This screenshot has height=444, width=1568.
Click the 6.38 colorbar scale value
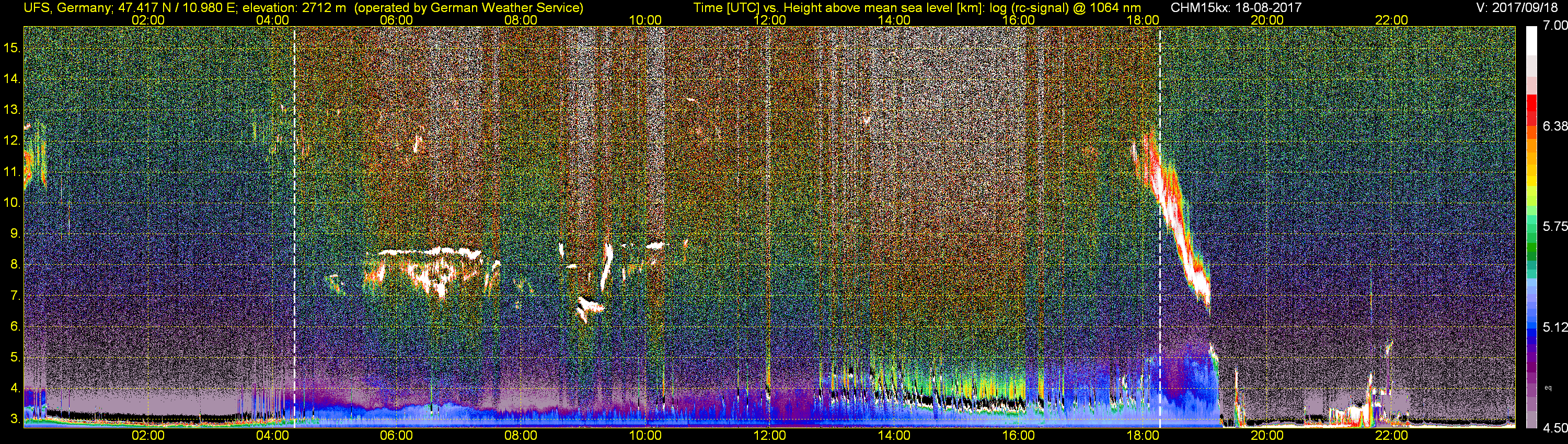[x=1555, y=126]
